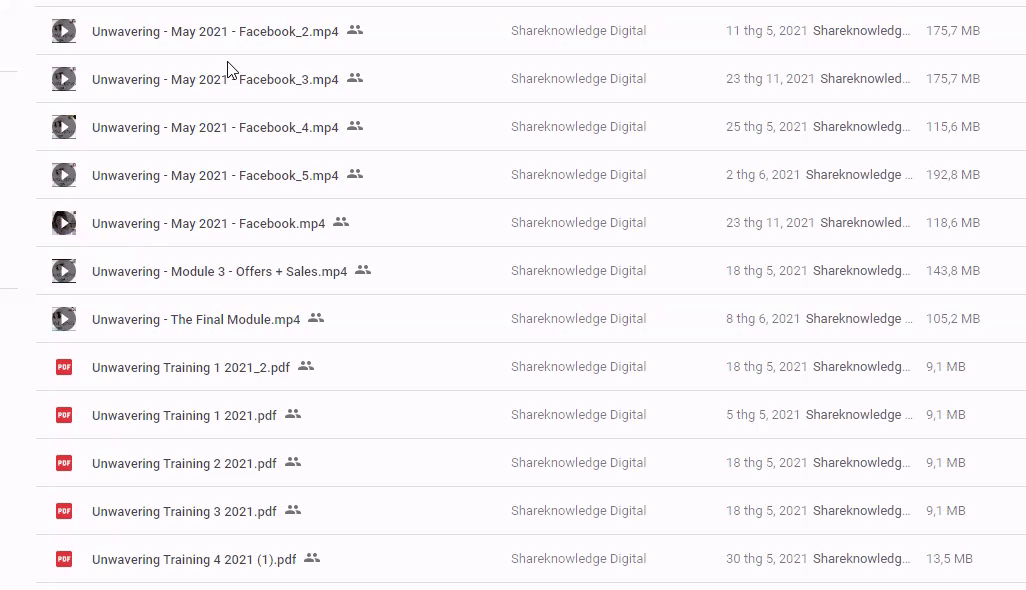Click video thumbnail icon of Facebook.mp4 file
Image resolution: width=1026 pixels, height=590 pixels.
[x=64, y=223]
